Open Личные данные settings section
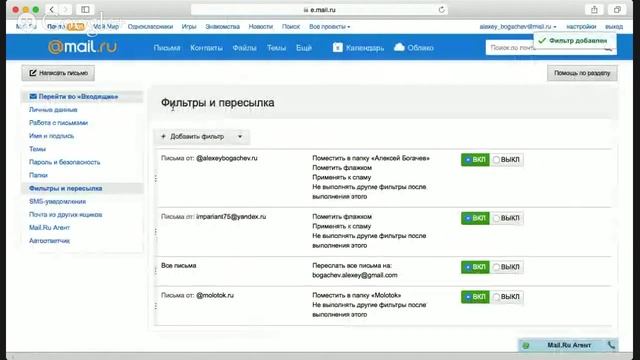The image size is (640, 360). pos(53,110)
